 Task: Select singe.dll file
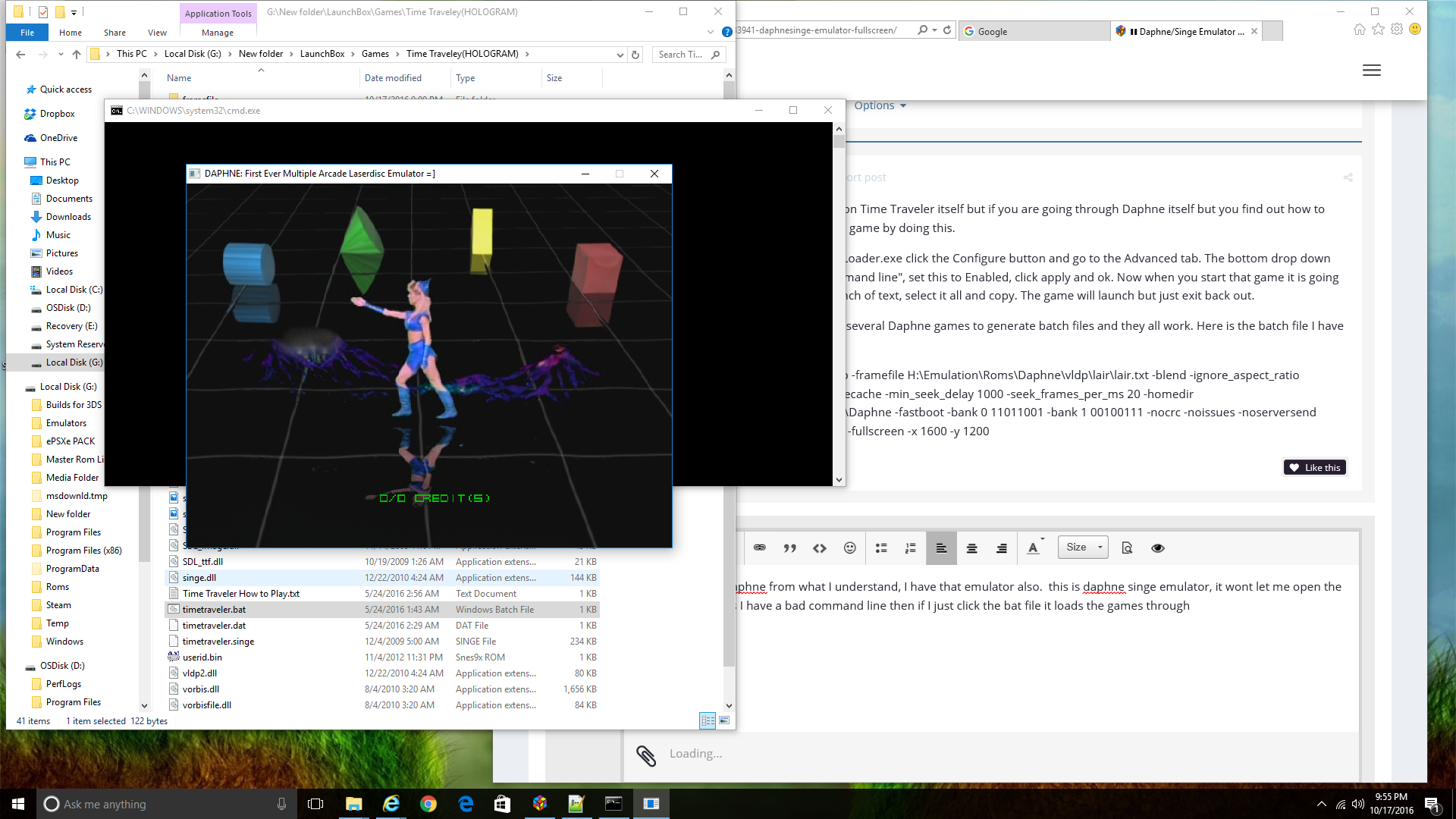(383, 578)
